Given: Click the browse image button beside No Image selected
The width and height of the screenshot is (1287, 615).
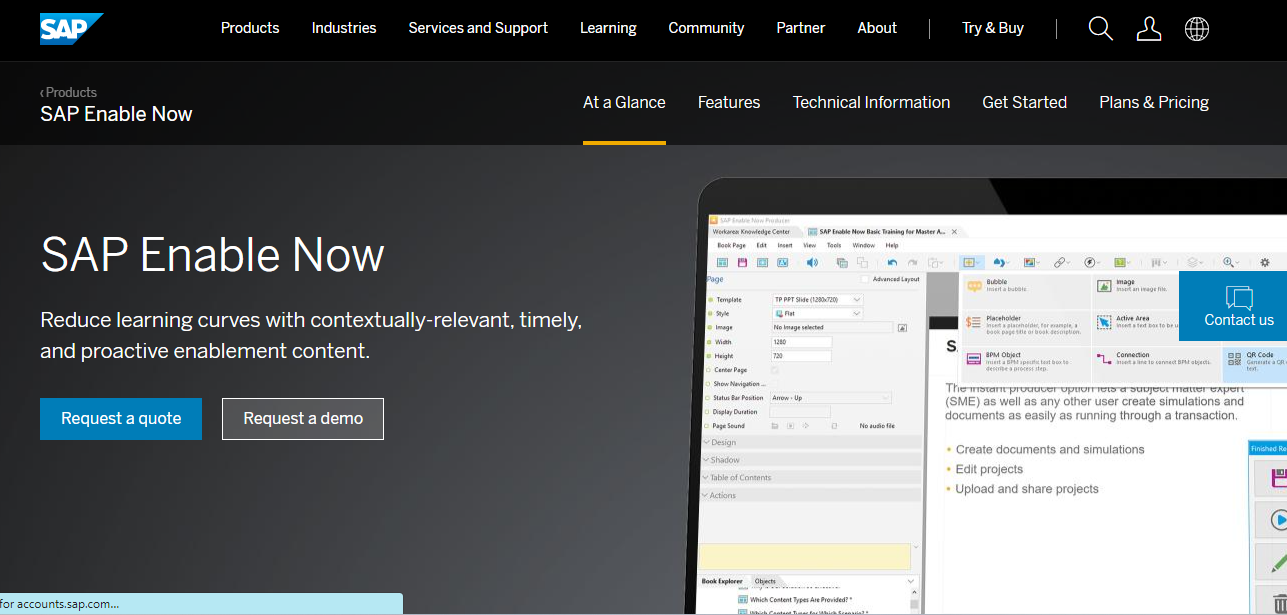Looking at the screenshot, I should click(902, 327).
